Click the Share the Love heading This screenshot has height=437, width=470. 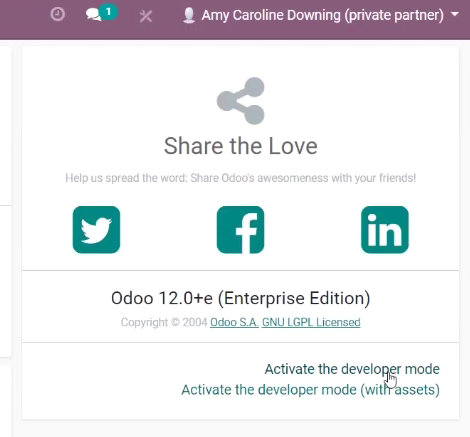coord(241,146)
